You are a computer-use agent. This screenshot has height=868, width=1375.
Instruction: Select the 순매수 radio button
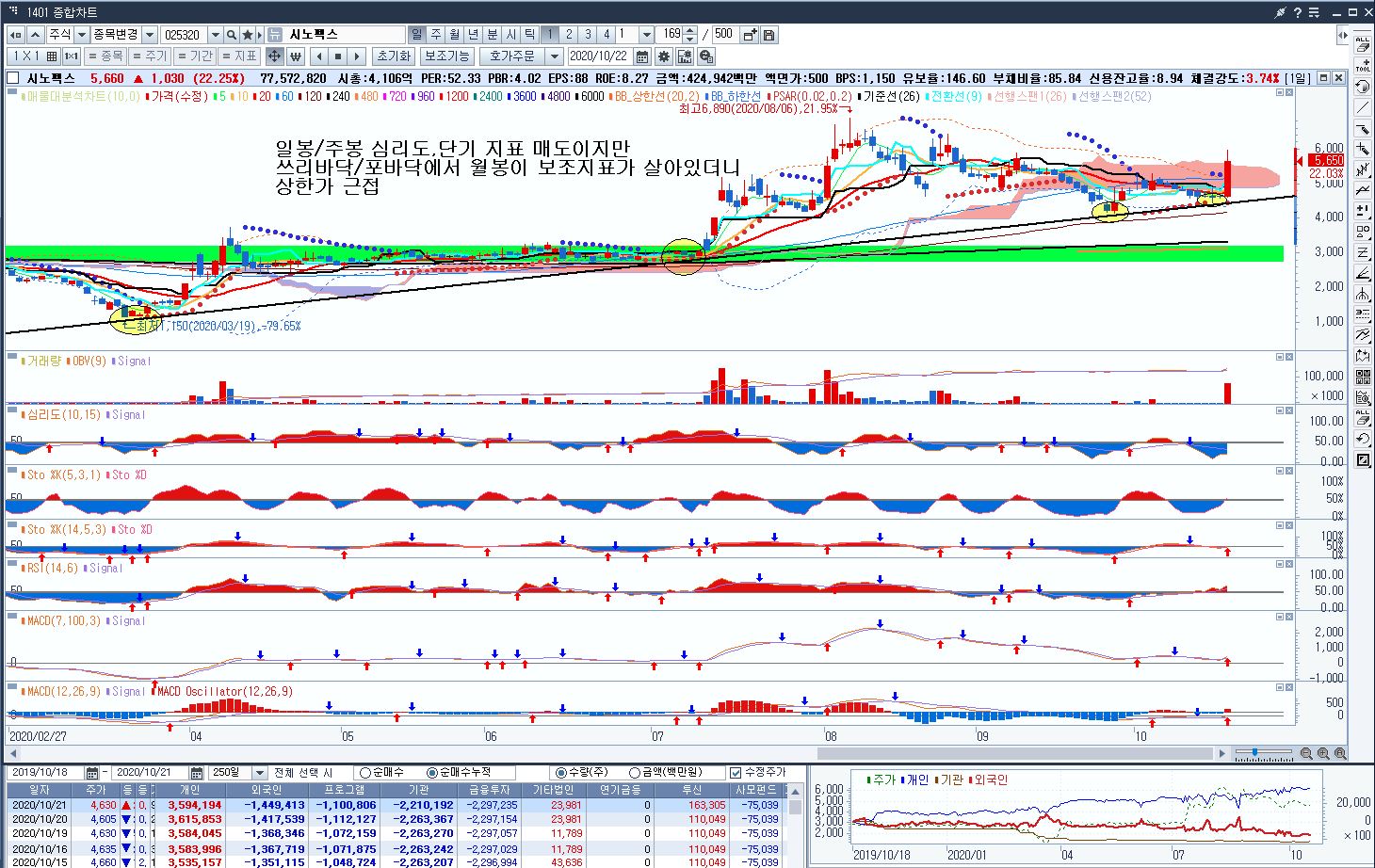coord(365,773)
